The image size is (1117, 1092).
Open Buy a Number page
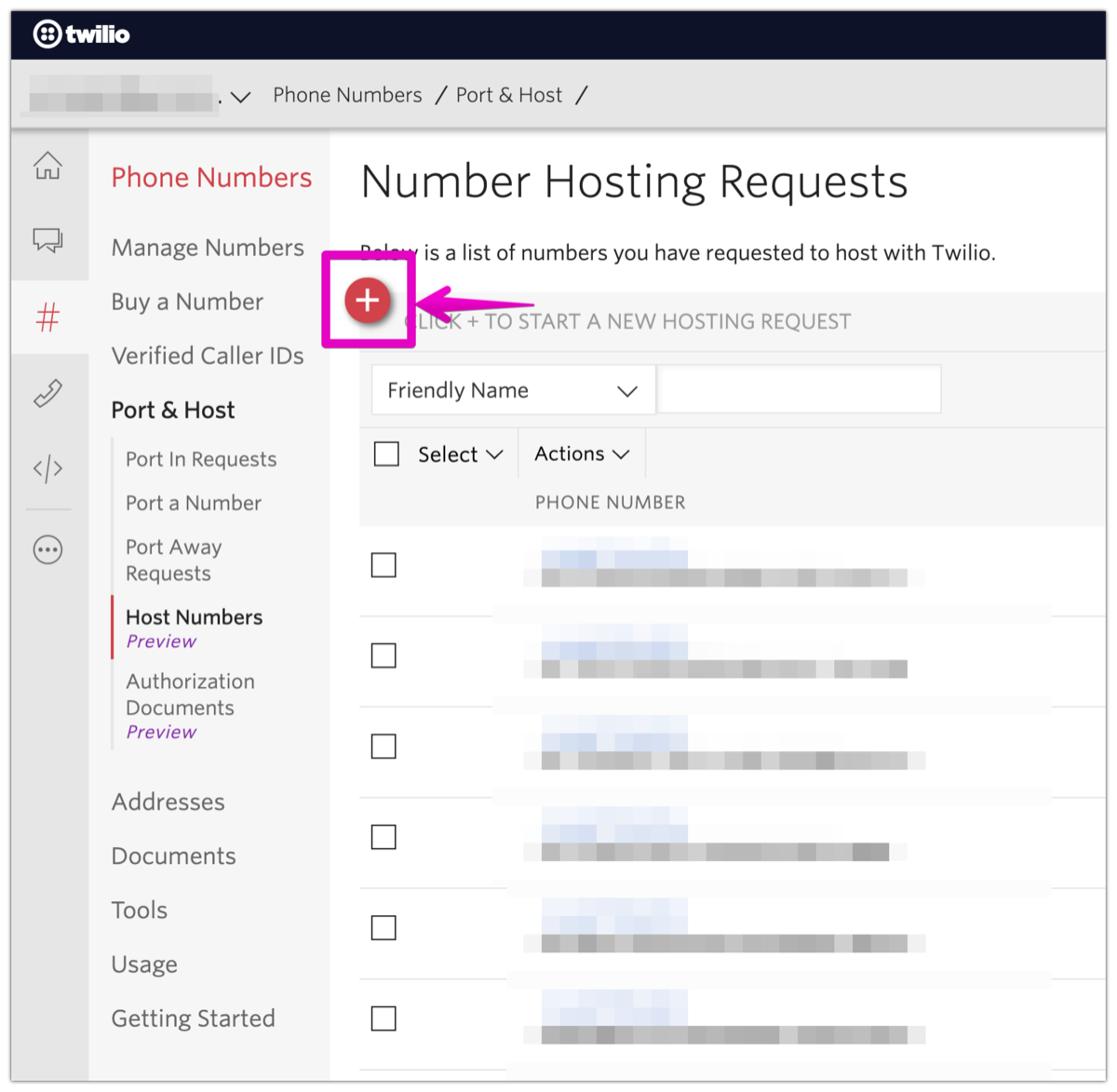187,302
